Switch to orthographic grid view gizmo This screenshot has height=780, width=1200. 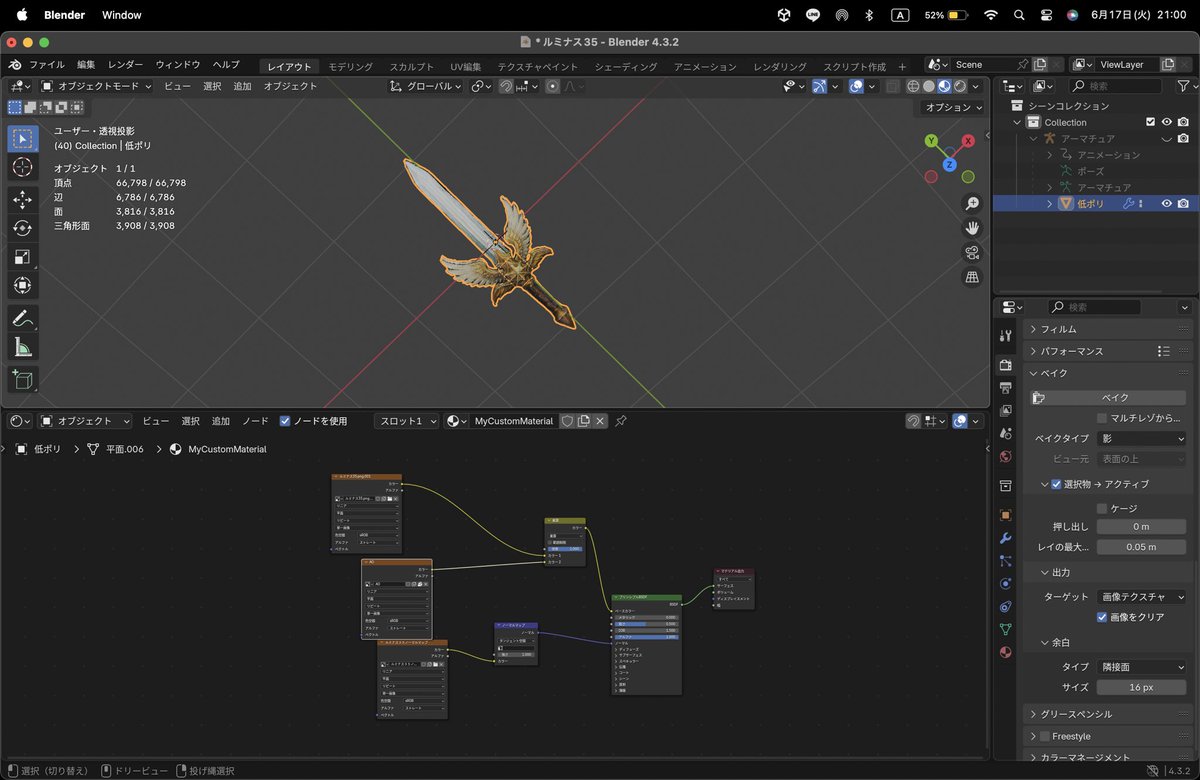coord(972,277)
